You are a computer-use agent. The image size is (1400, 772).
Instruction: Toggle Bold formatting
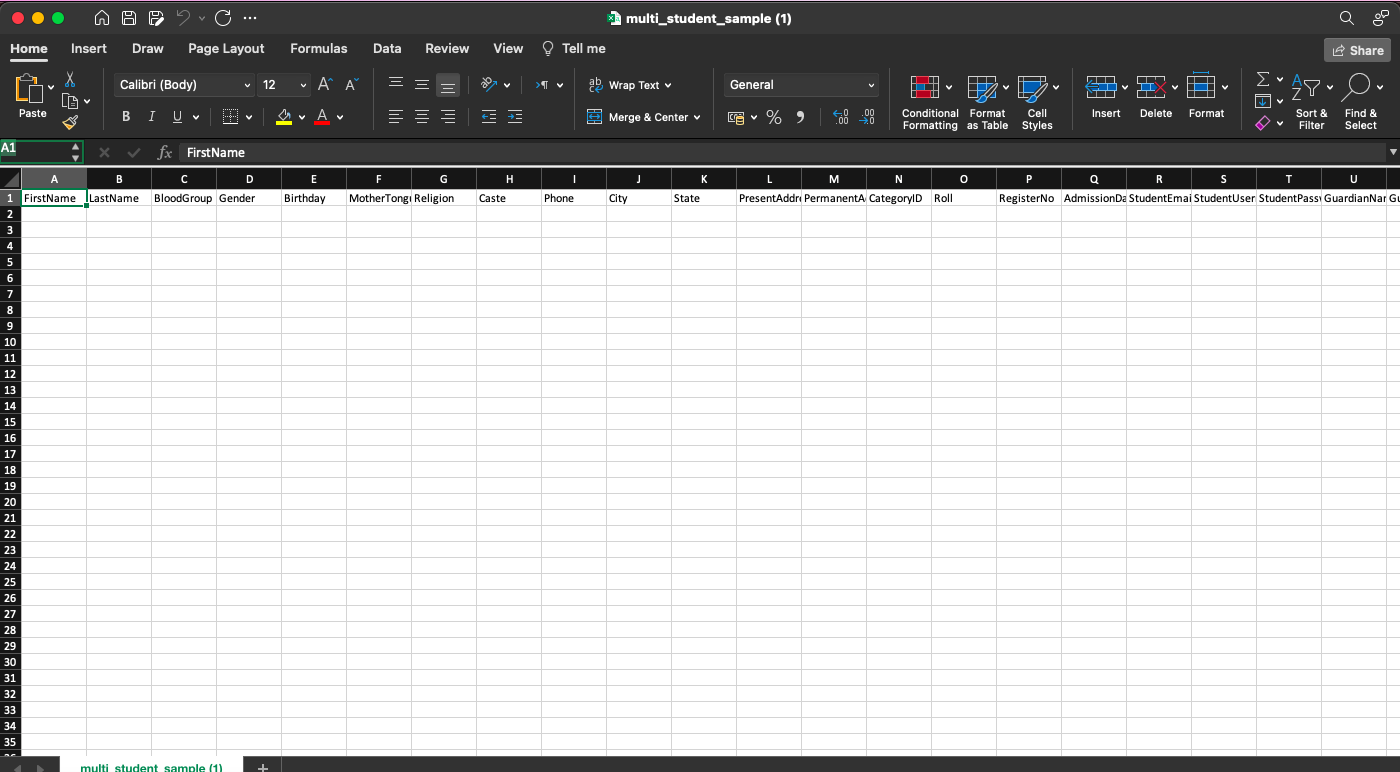(x=126, y=117)
